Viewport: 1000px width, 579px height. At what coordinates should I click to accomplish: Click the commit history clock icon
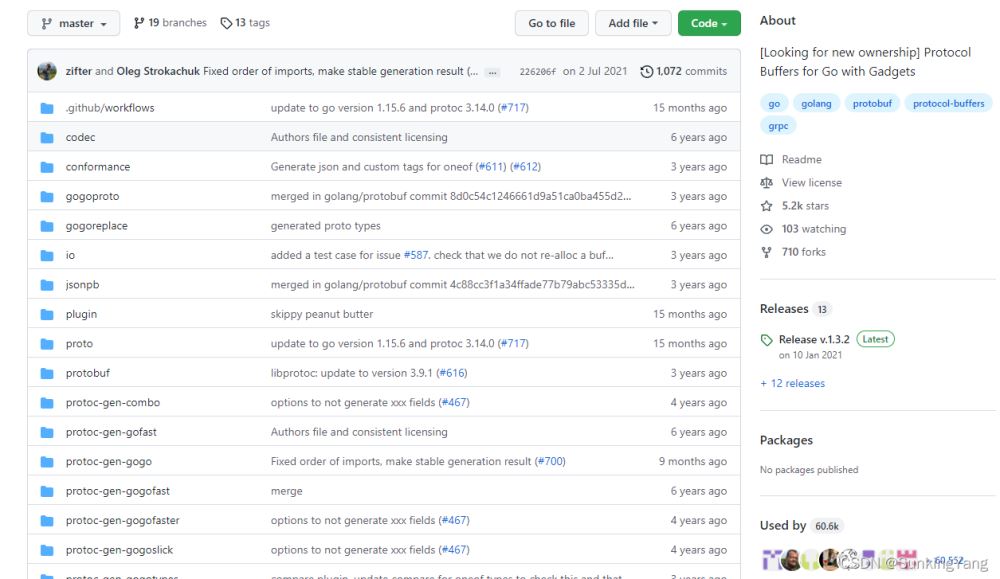646,71
